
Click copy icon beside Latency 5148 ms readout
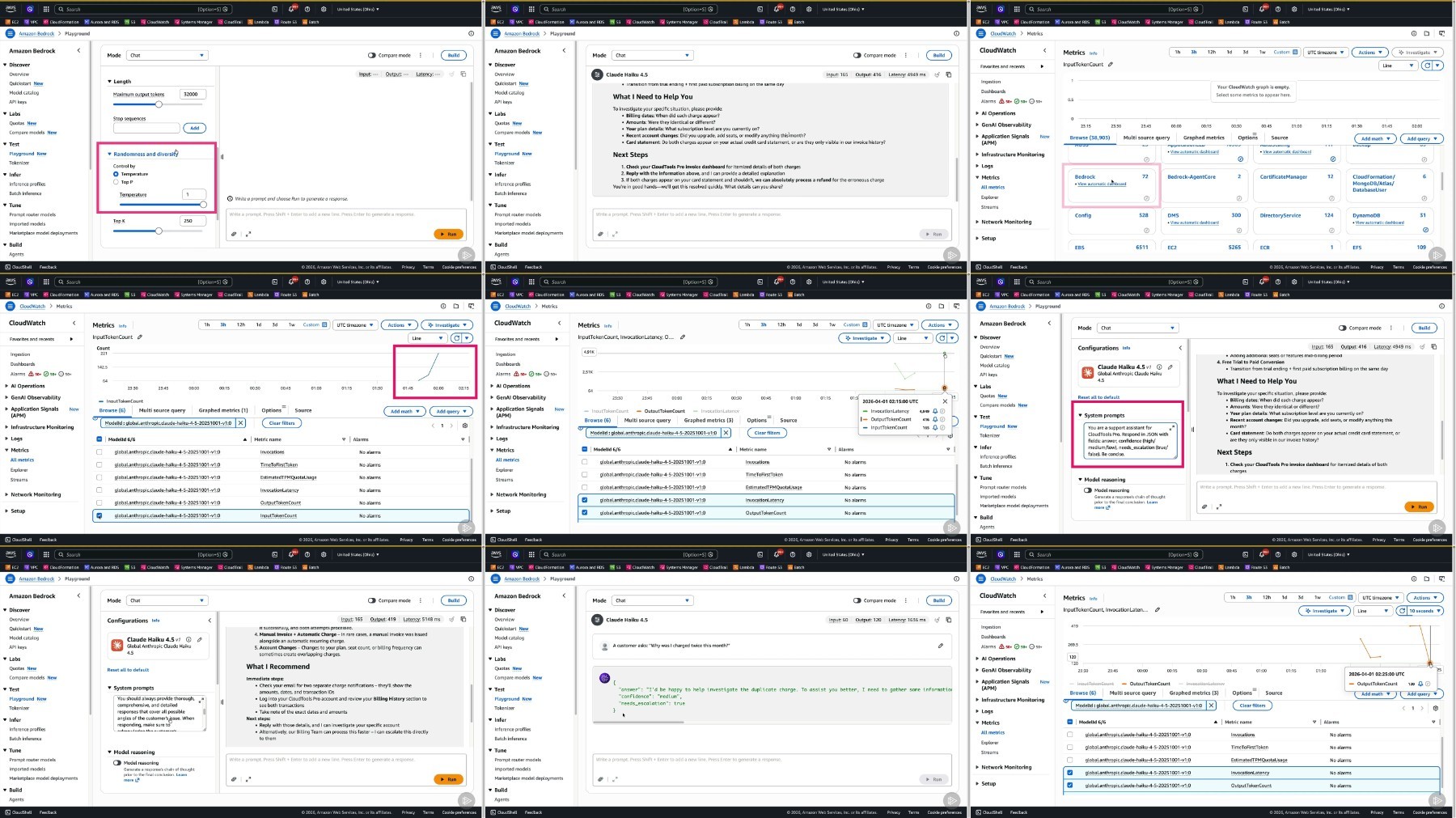tap(463, 619)
